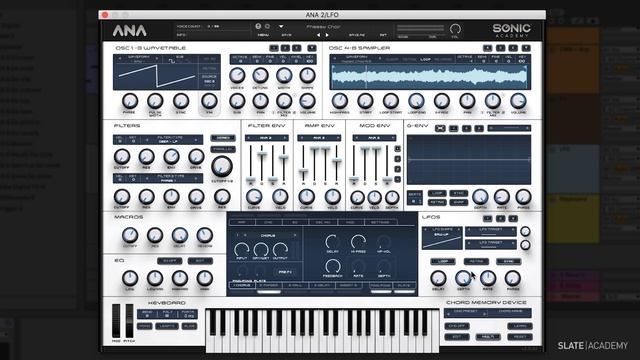Open the Filter Env preset selector

(267, 138)
